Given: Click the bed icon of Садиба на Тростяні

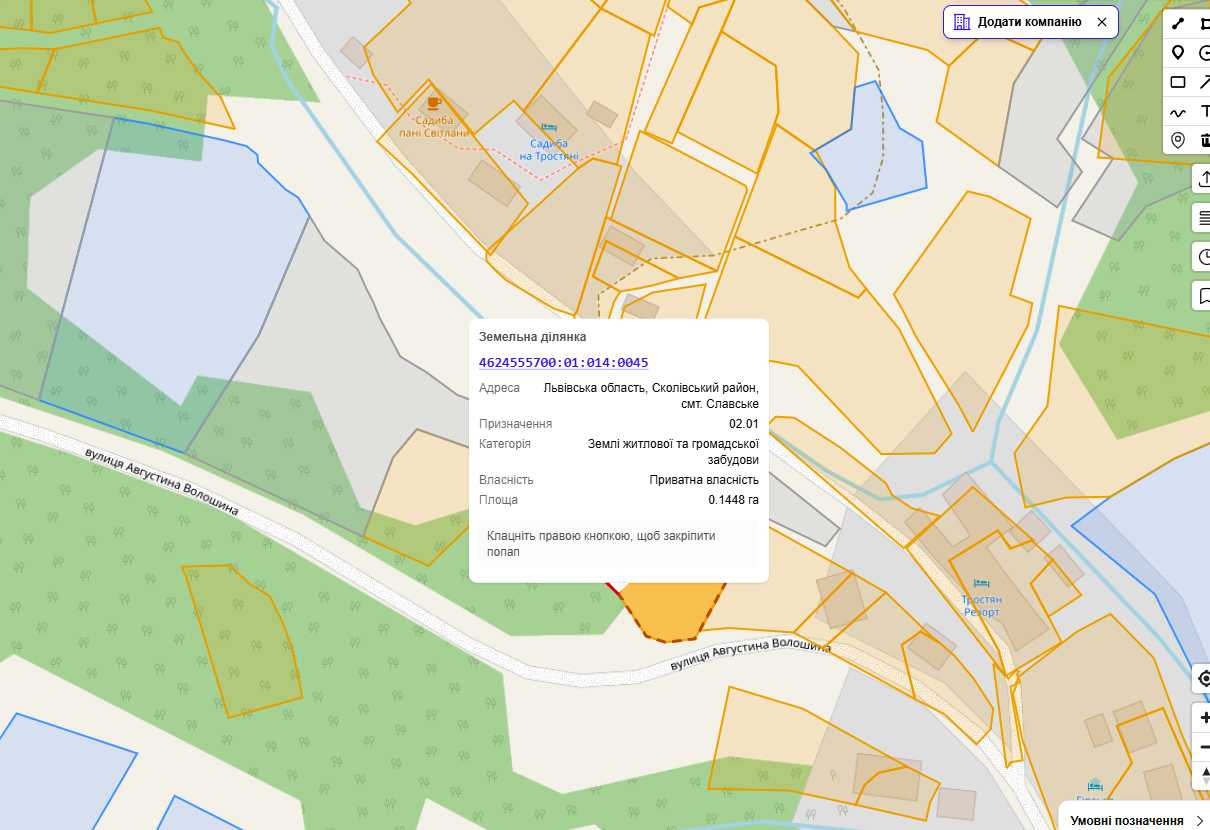Looking at the screenshot, I should tap(548, 127).
